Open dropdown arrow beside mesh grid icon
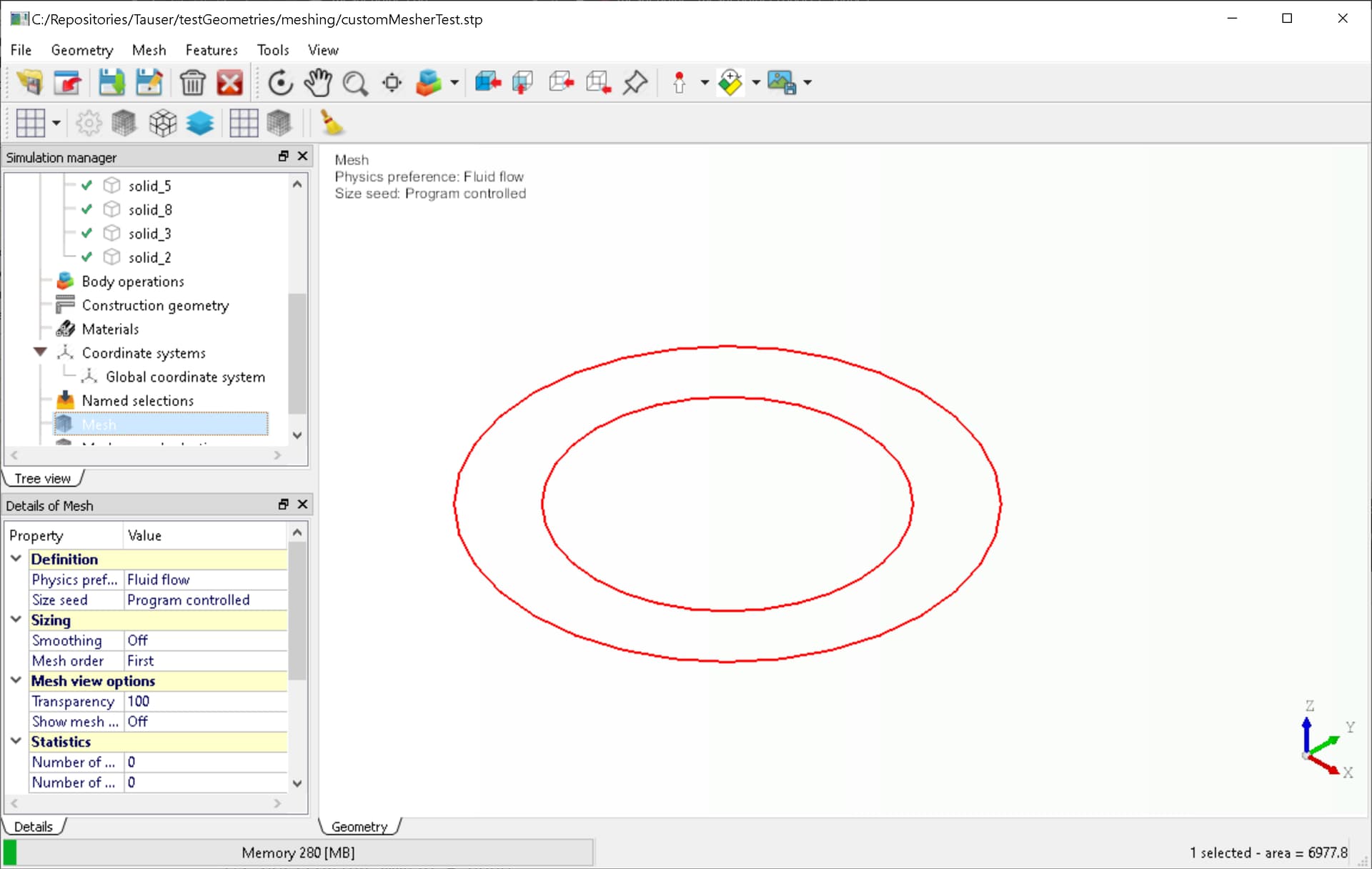This screenshot has width=1372, height=869. point(56,123)
